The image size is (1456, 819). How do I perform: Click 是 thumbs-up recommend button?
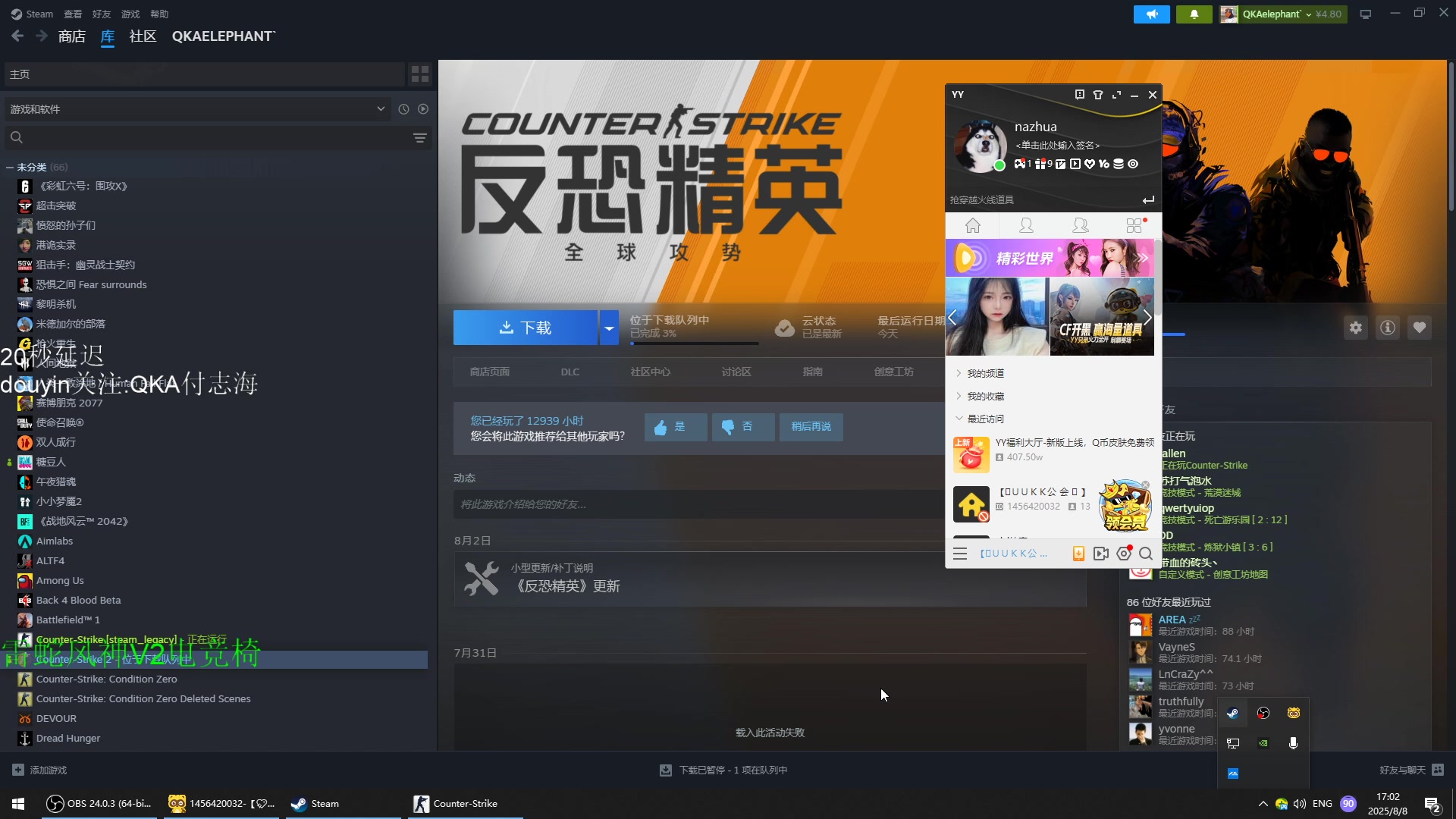point(676,427)
